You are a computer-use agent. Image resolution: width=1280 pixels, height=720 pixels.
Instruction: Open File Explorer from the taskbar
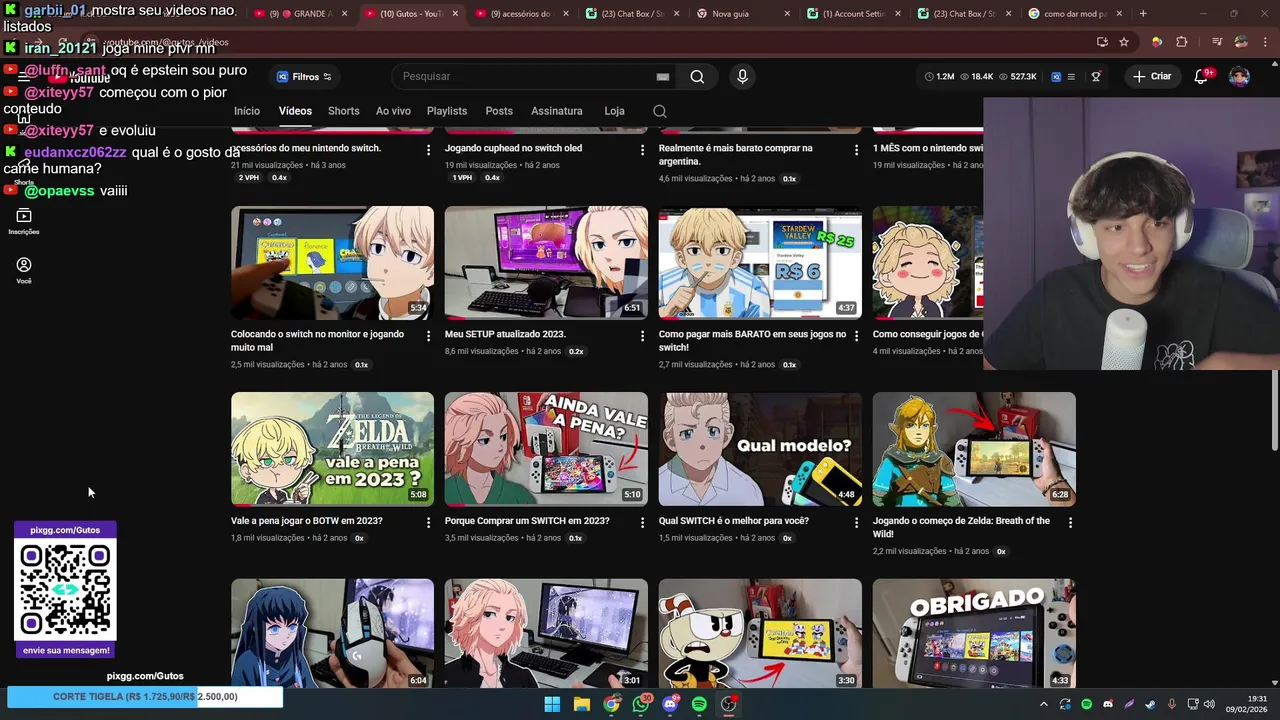coord(582,704)
